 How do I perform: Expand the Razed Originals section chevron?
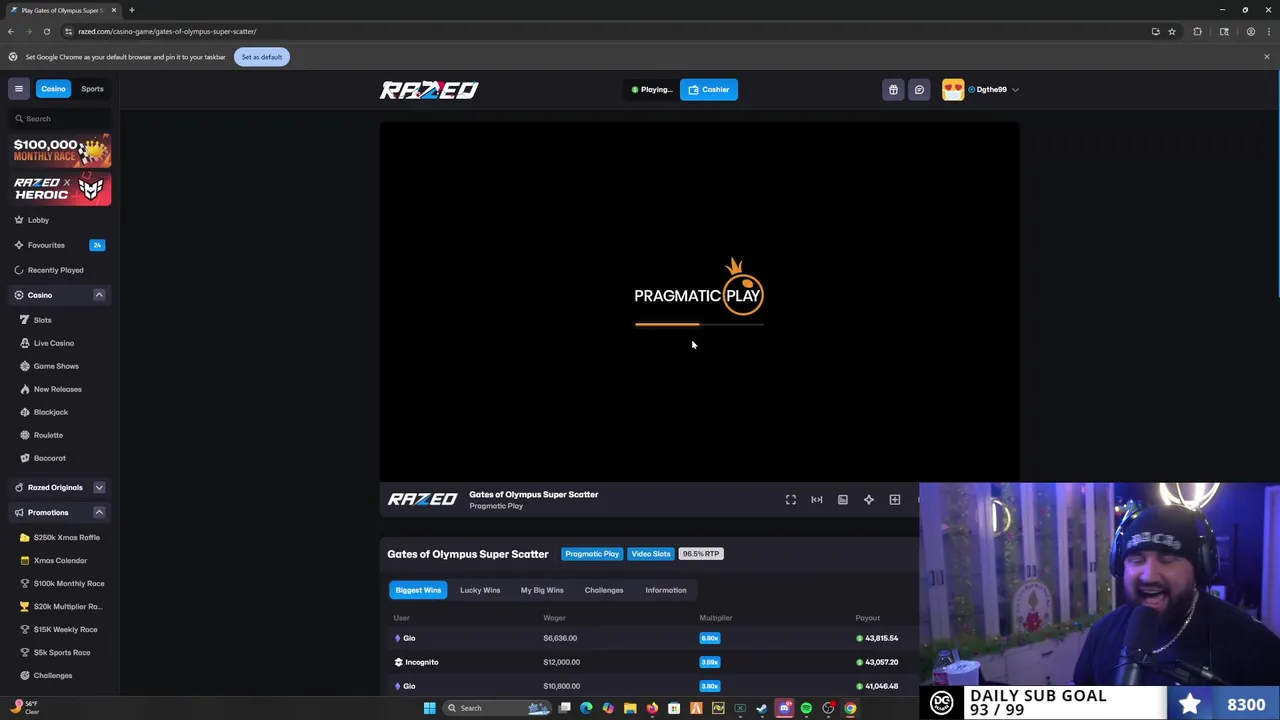coord(99,487)
